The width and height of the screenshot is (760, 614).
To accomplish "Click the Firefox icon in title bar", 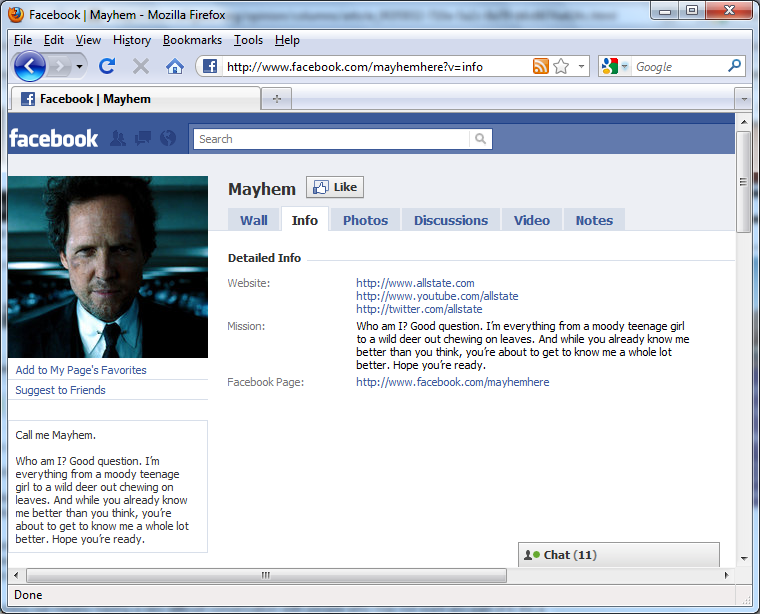I will pyautogui.click(x=16, y=15).
